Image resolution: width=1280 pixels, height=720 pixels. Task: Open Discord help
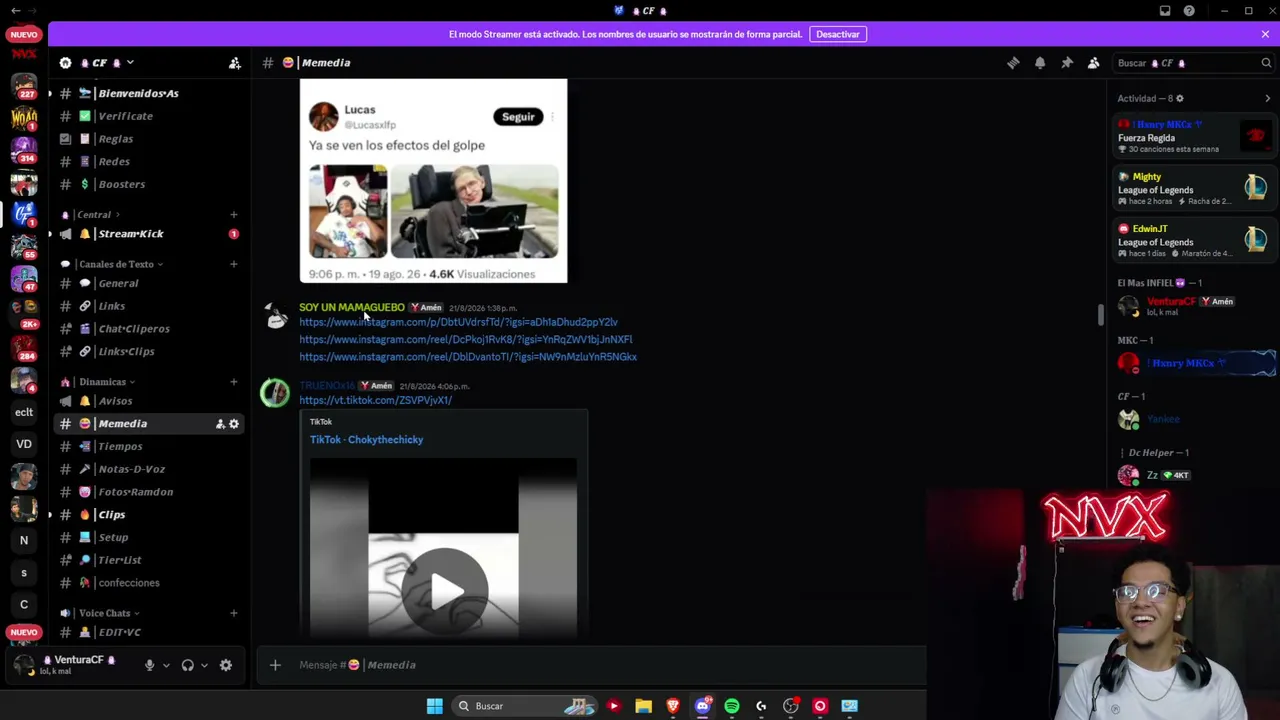pos(1189,11)
